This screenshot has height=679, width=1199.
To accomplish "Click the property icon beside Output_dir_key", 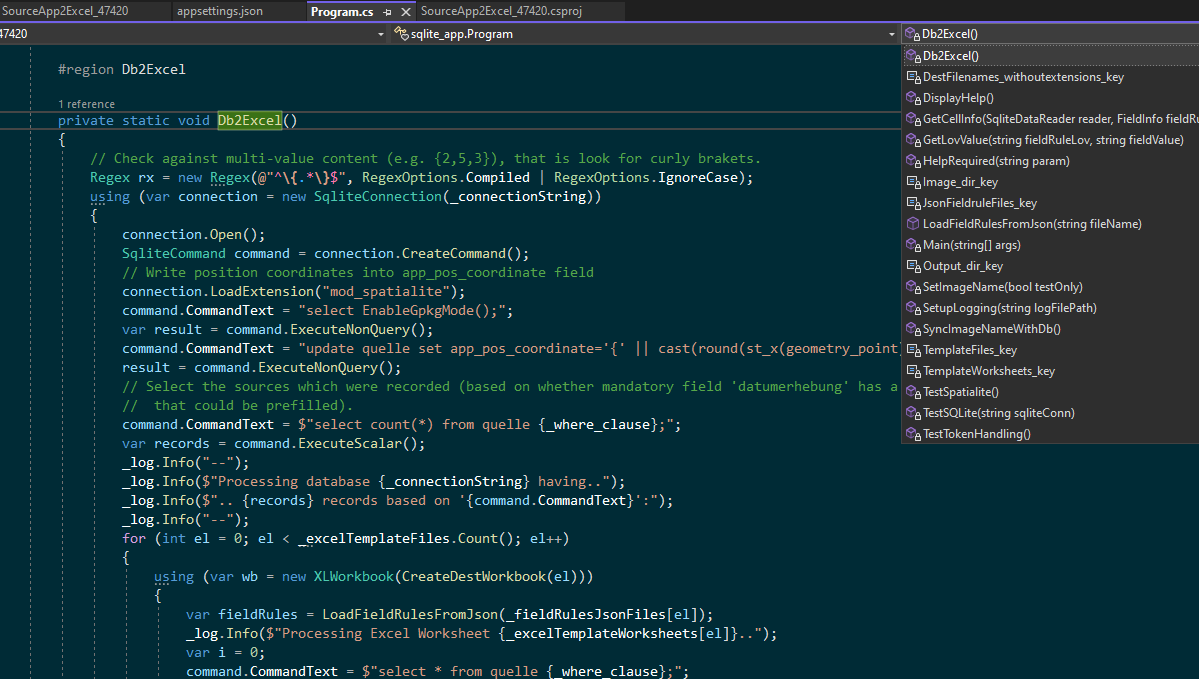I will (x=912, y=266).
